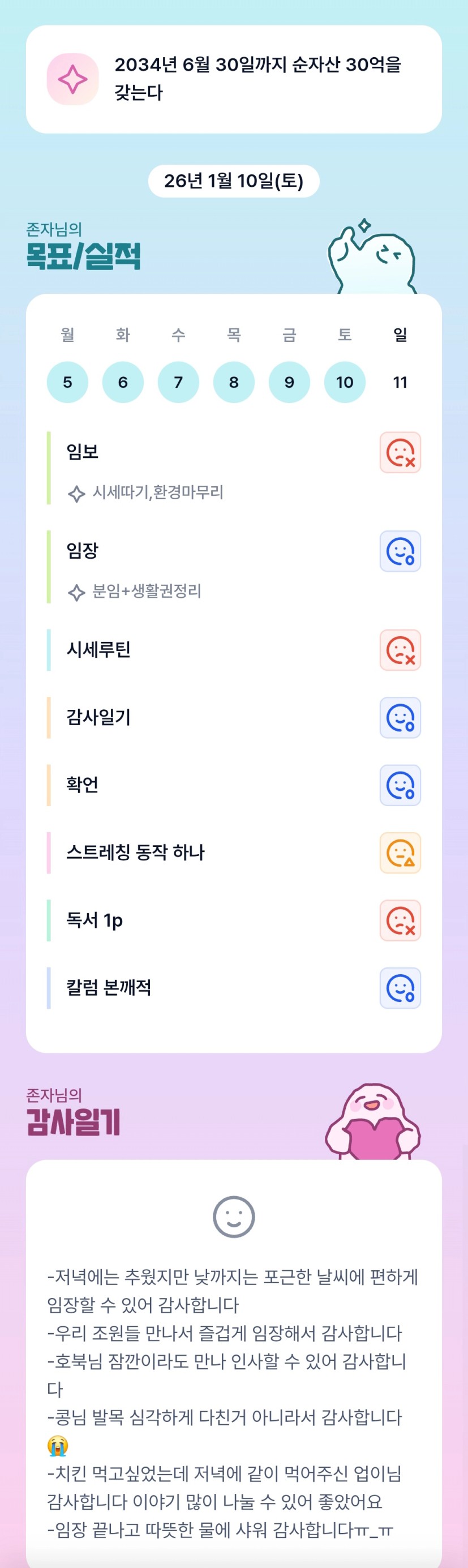Image resolution: width=468 pixels, height=1568 pixels.
Task: Click the 분임+생활권정리 sub-goal text
Action: click(147, 590)
